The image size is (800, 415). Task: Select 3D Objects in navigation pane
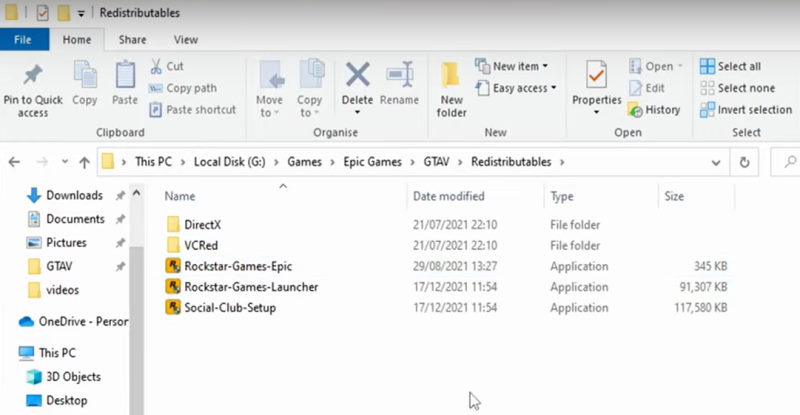point(64,376)
